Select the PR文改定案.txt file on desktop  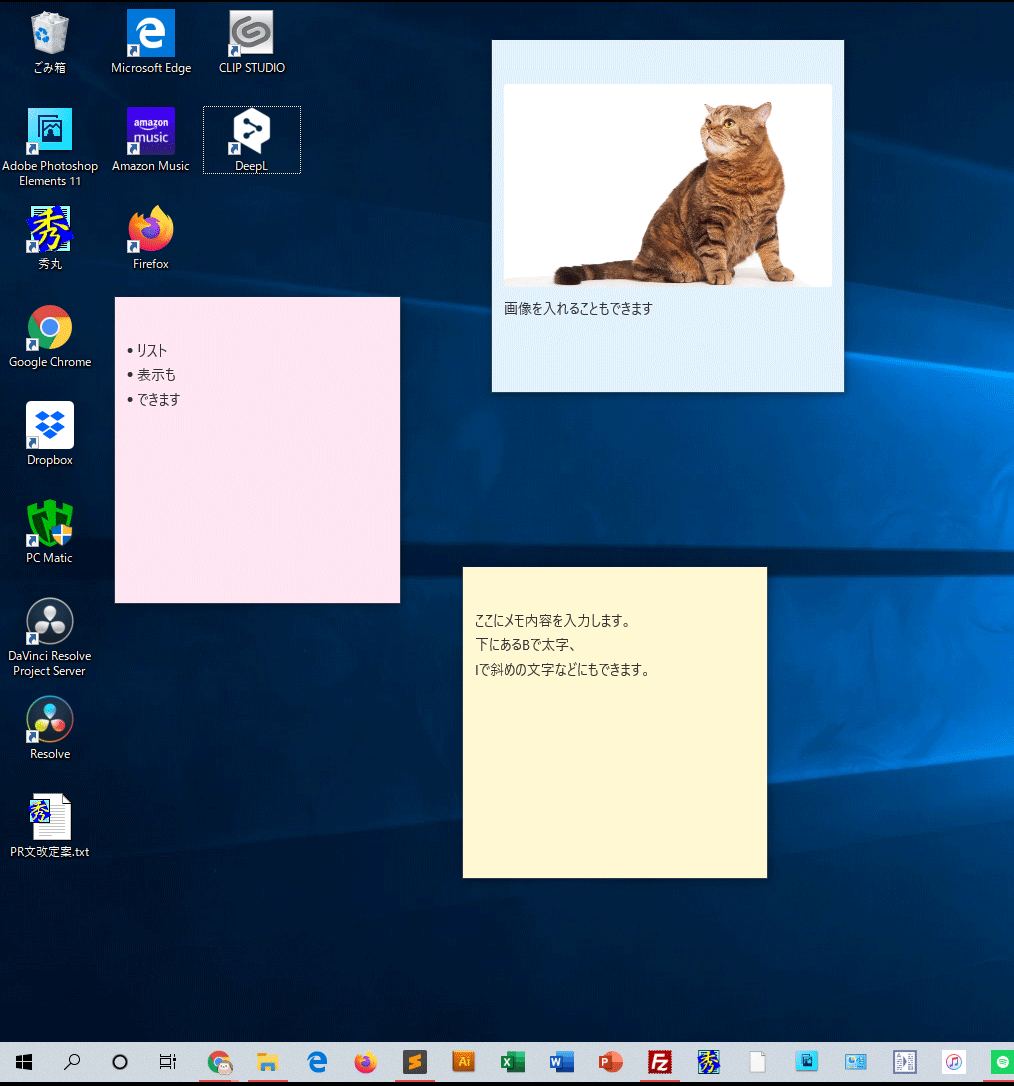[50, 818]
